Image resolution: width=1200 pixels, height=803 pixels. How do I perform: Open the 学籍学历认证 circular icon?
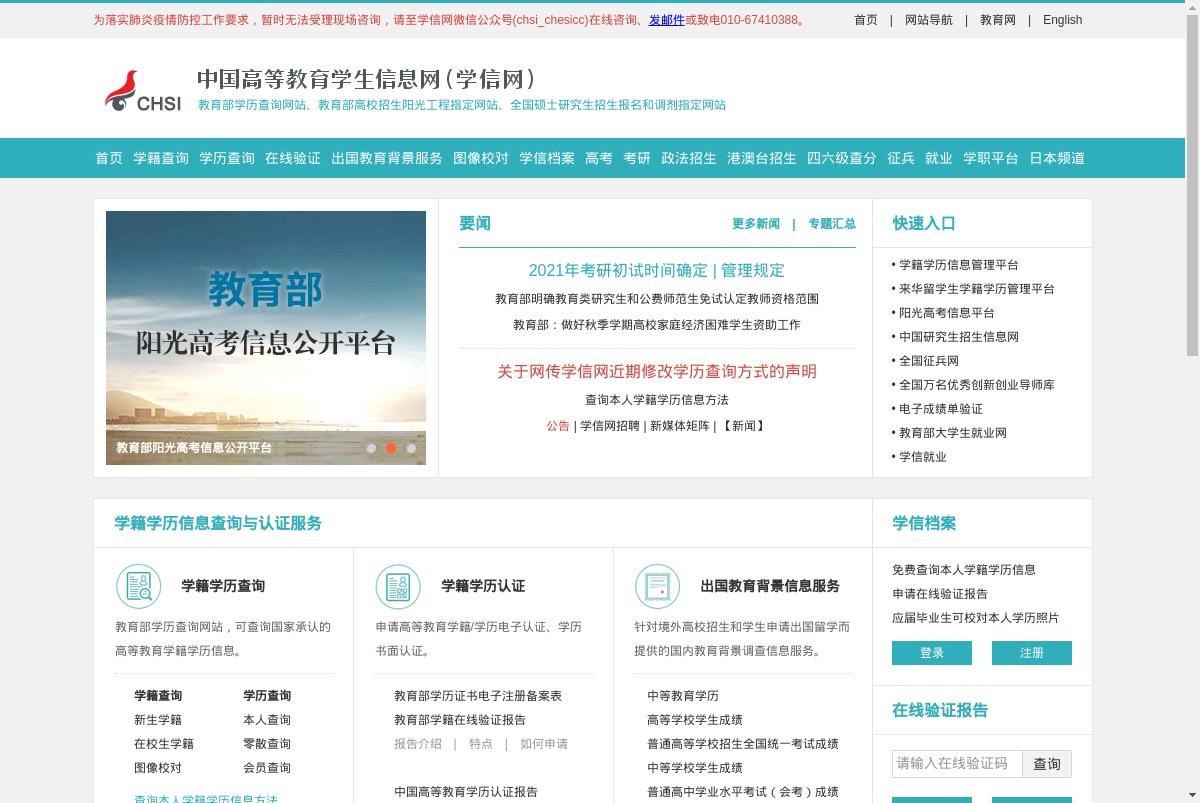(x=398, y=586)
